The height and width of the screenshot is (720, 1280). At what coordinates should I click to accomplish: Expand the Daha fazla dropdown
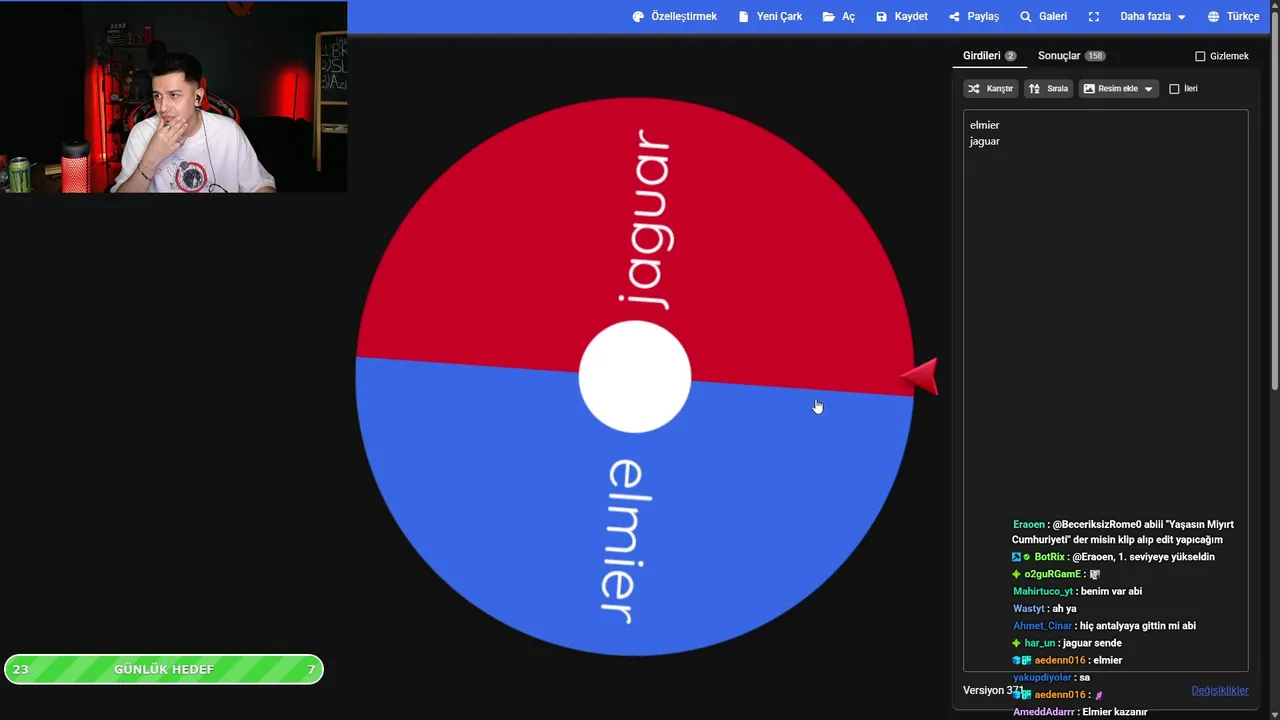[1152, 17]
